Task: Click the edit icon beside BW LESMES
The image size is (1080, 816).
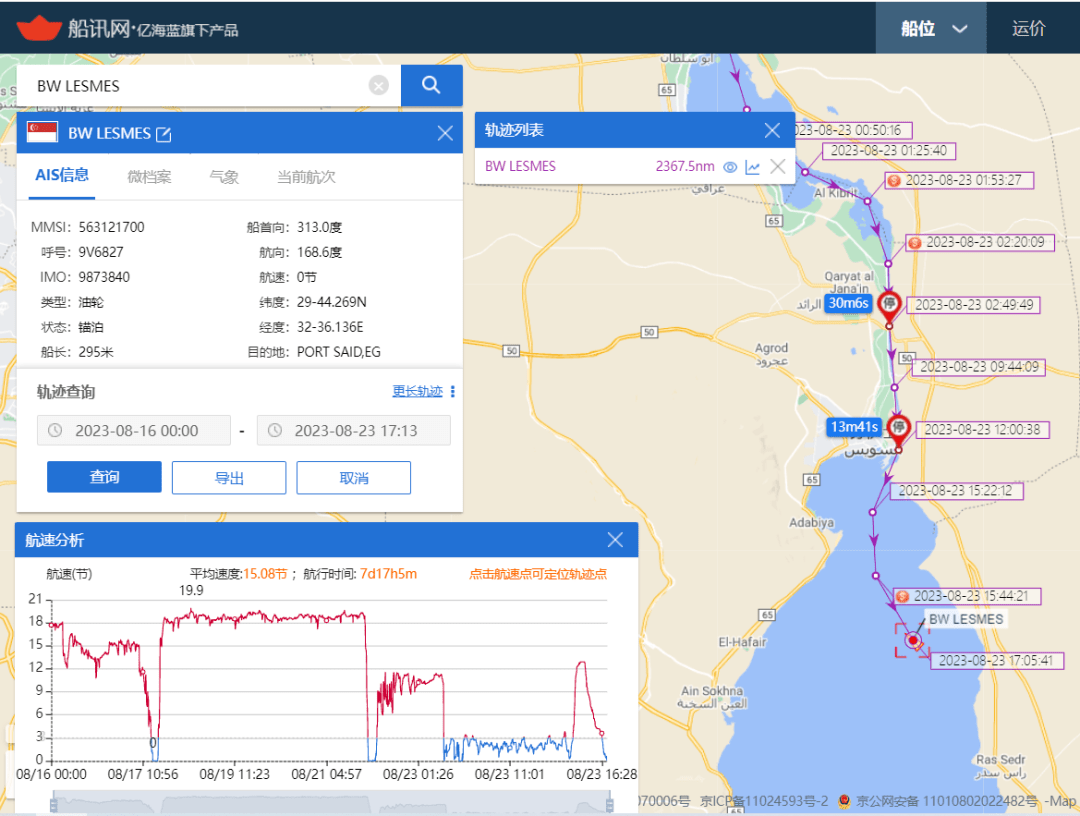Action: point(164,134)
